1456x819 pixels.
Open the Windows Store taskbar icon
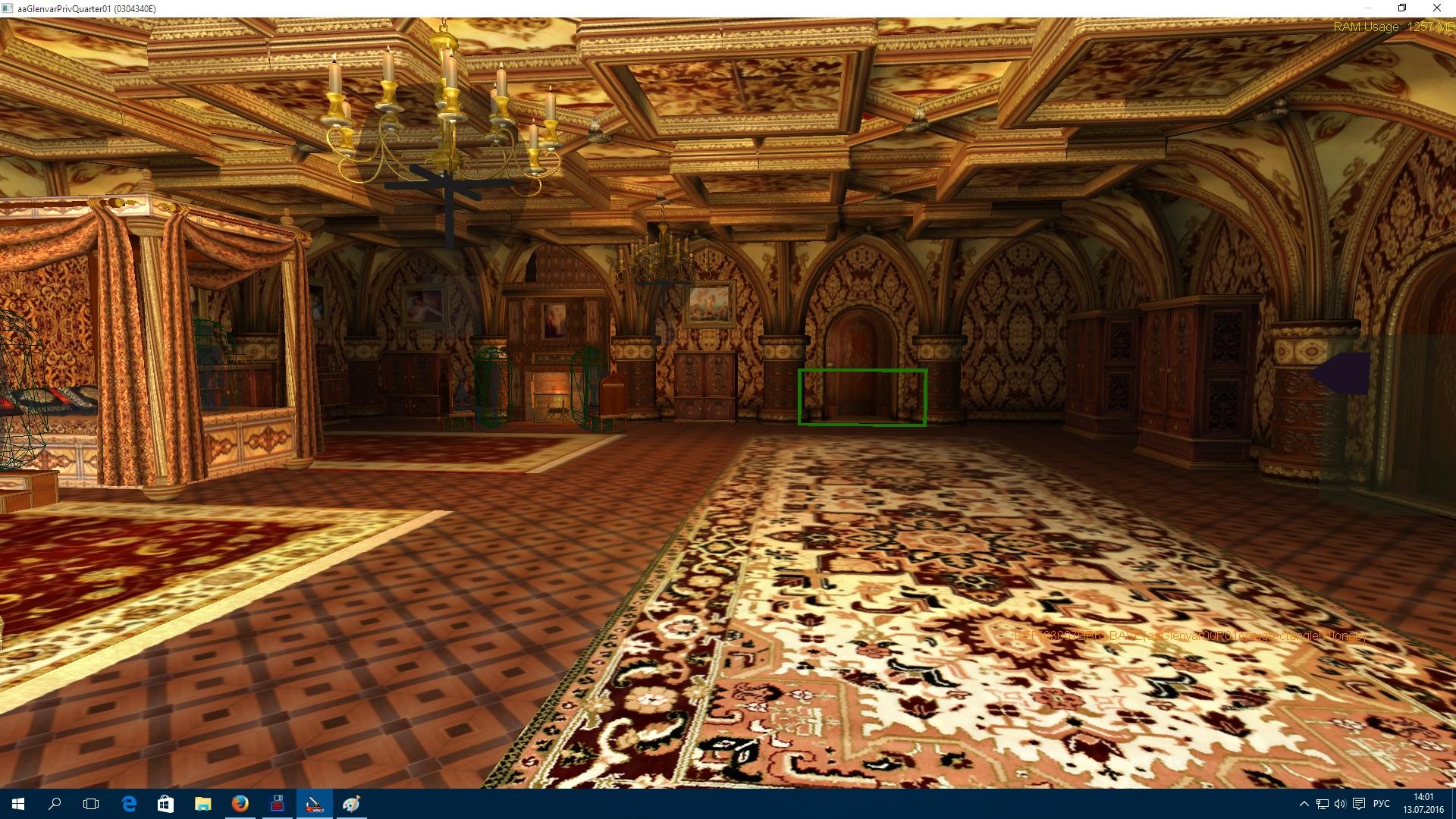[x=165, y=804]
